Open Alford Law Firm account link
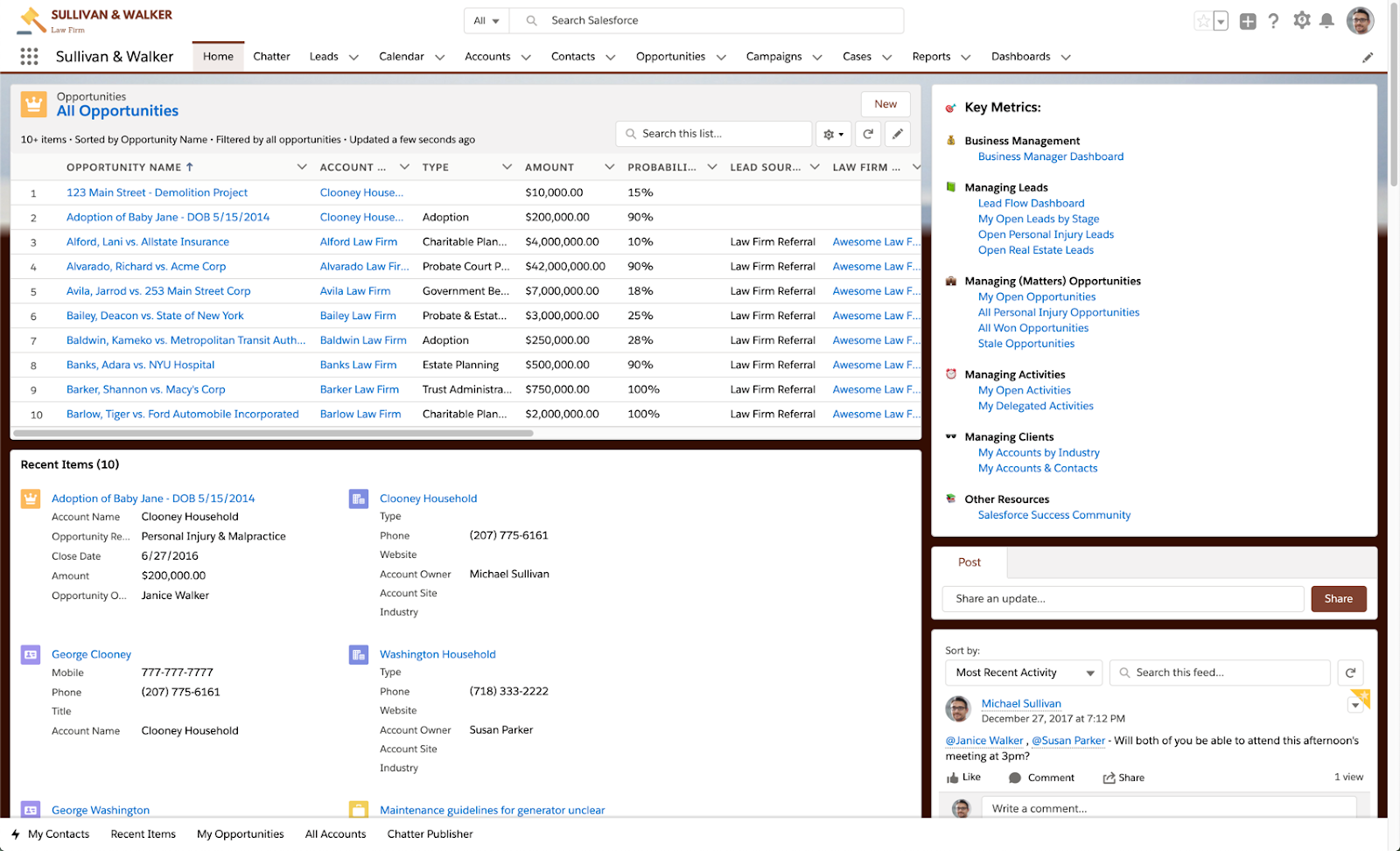 [359, 242]
